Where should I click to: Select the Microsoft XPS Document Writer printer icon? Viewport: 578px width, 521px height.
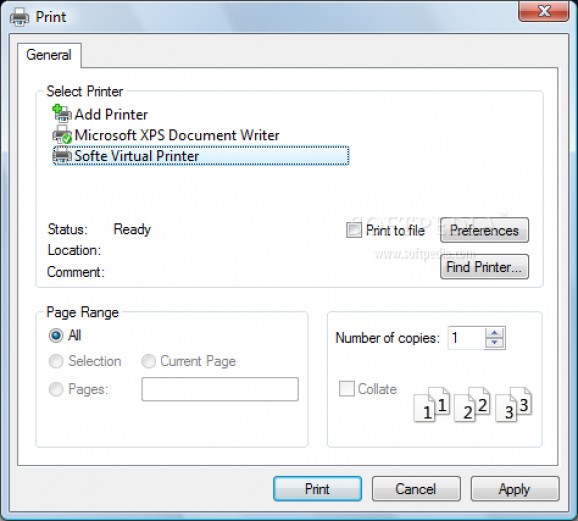62,135
